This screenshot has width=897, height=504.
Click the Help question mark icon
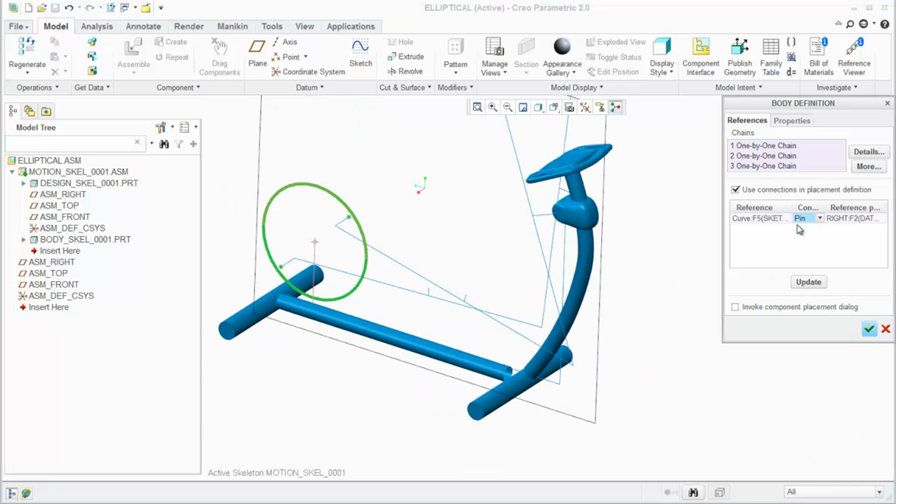click(x=884, y=24)
